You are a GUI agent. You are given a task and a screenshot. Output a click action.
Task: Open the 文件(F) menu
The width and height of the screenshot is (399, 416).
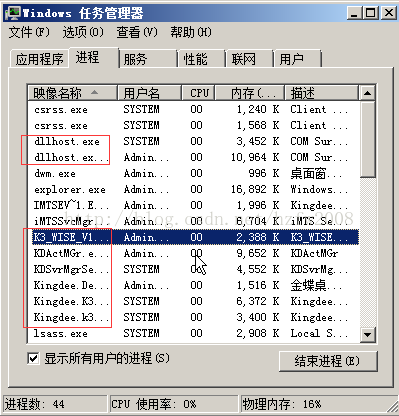[29, 32]
